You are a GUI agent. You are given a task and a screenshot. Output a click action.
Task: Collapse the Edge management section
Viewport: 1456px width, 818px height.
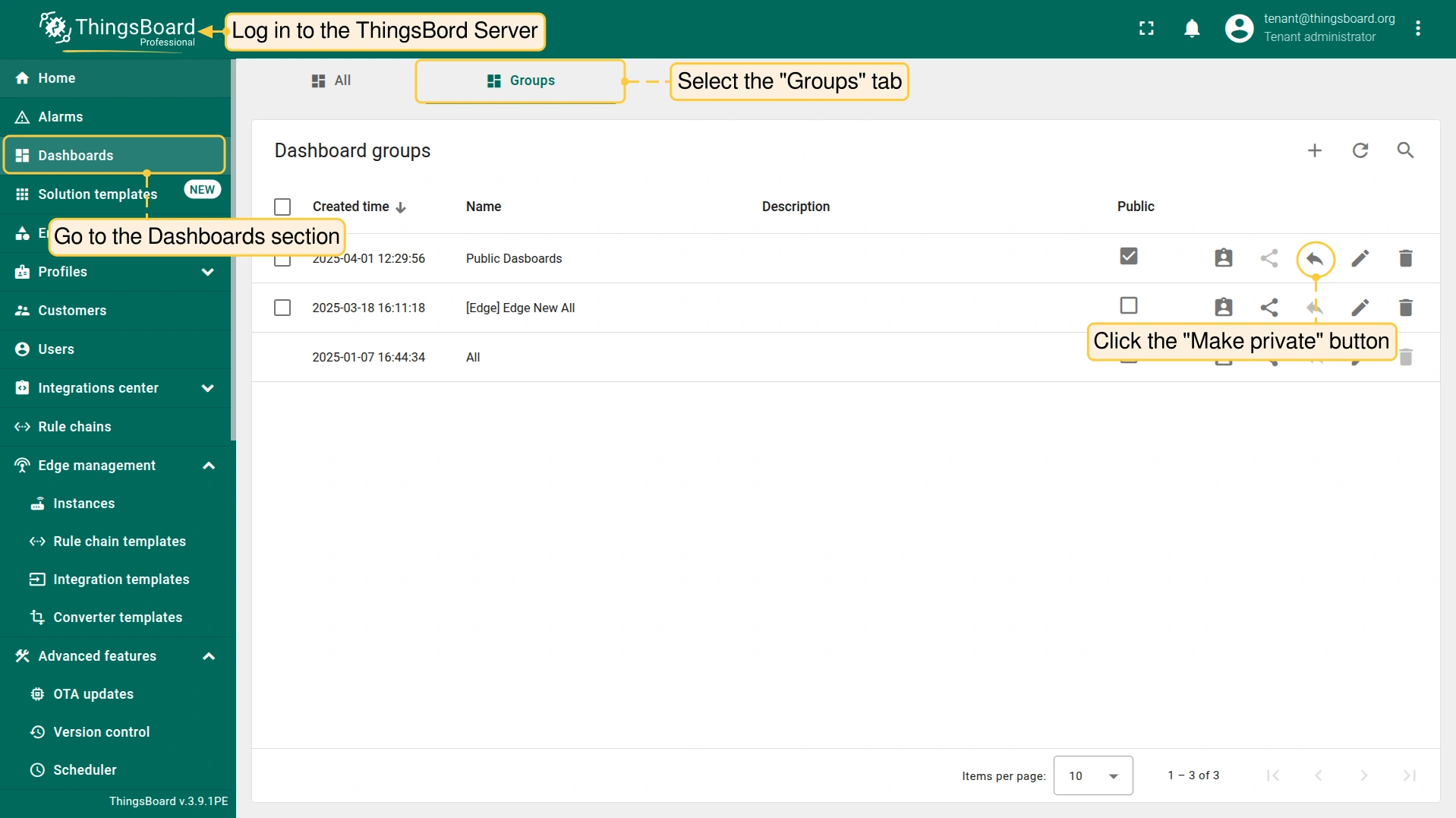pyautogui.click(x=209, y=466)
